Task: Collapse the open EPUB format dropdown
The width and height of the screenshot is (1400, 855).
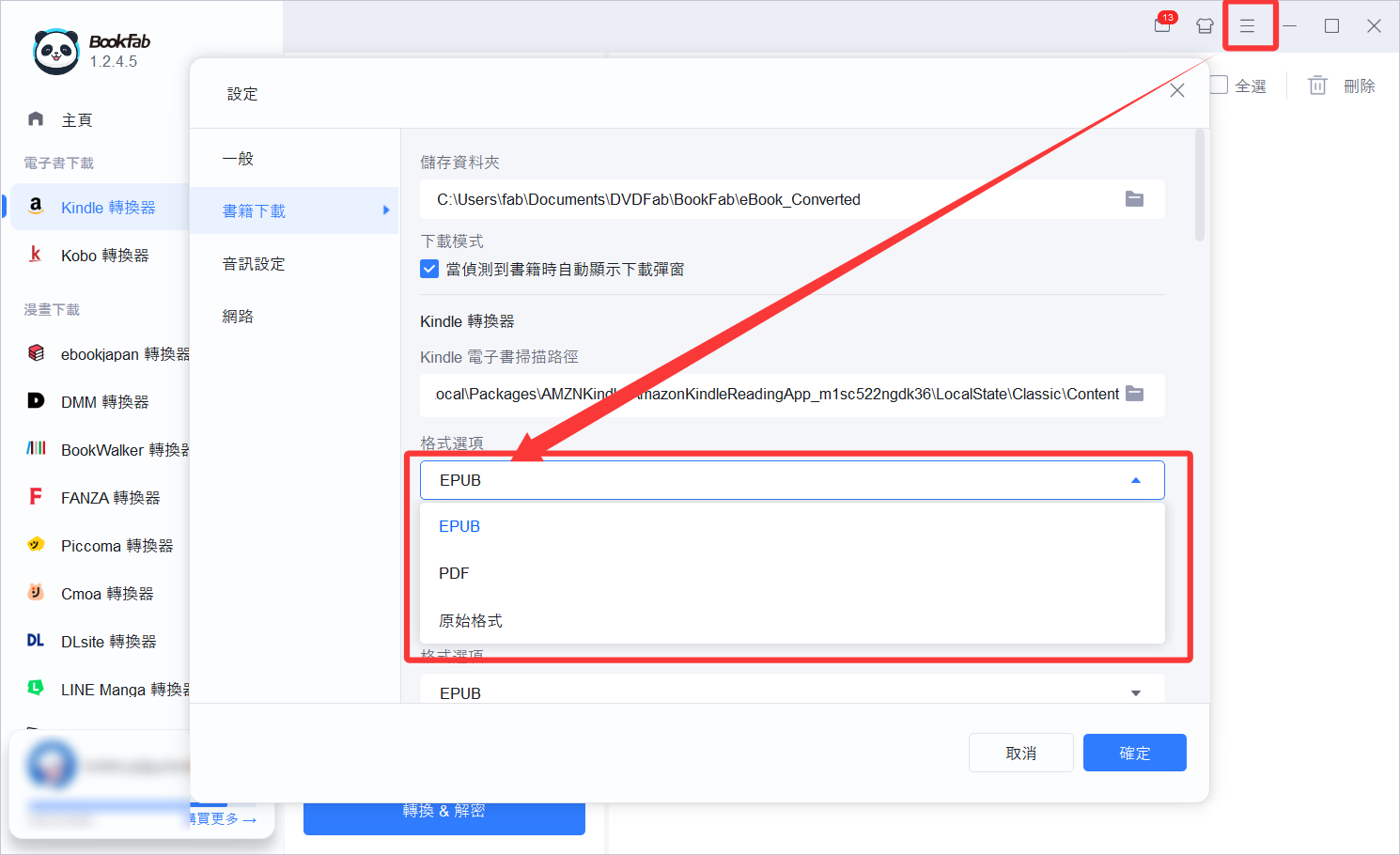Action: (x=1136, y=480)
